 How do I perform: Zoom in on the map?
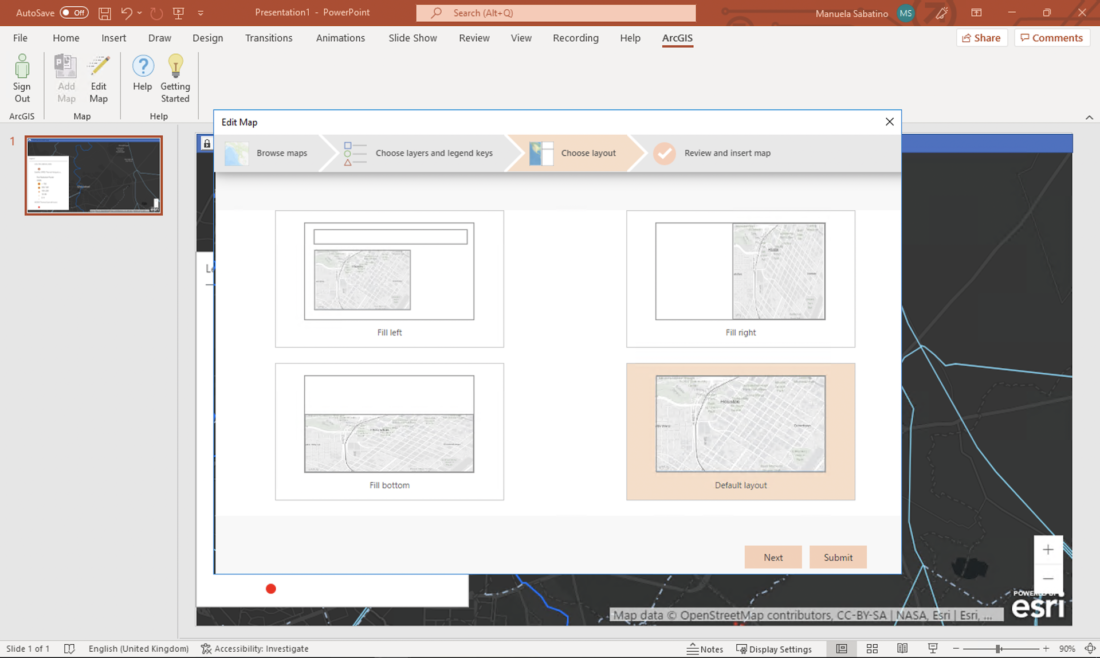coord(1048,550)
